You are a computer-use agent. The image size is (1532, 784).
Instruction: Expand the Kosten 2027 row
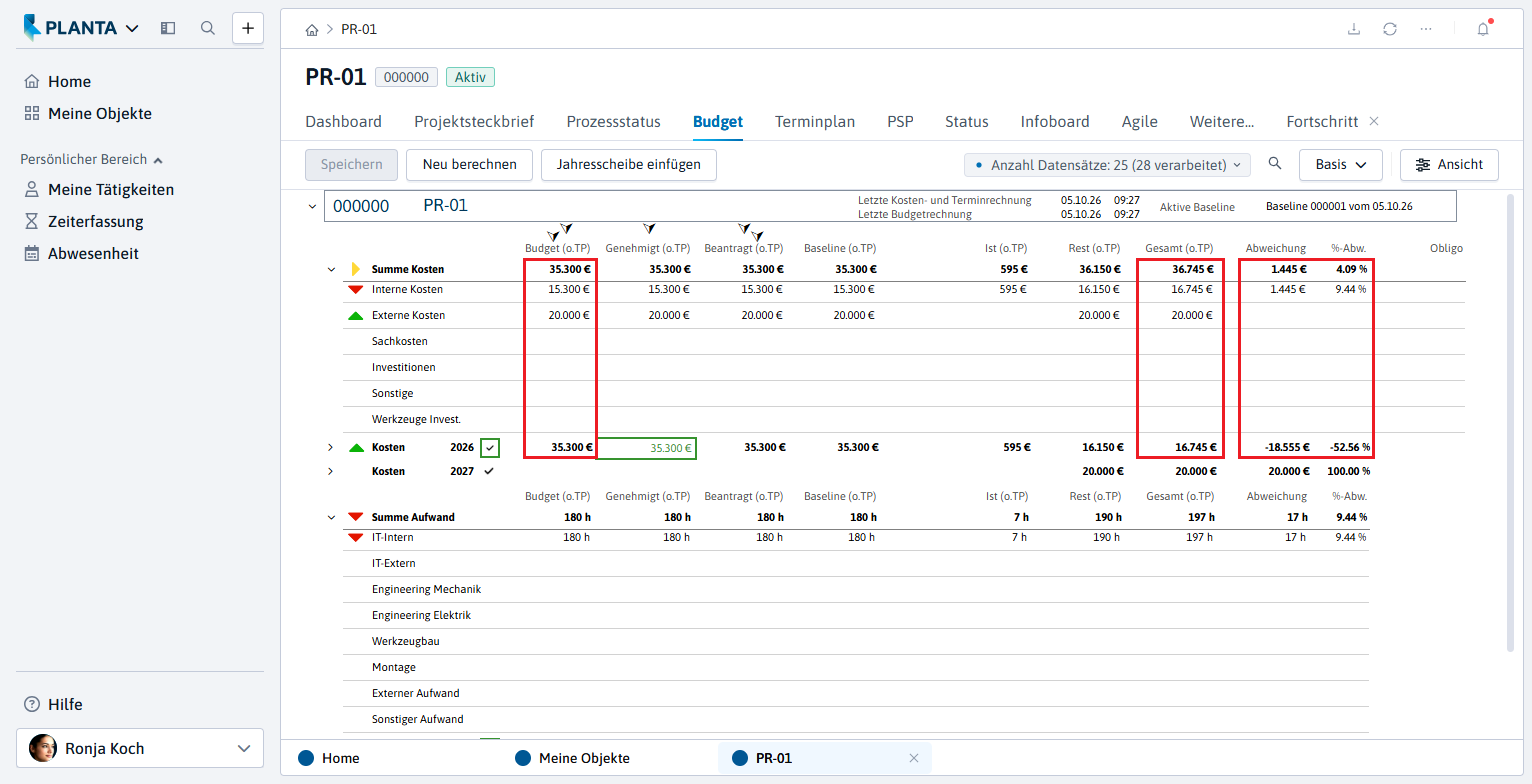331,471
